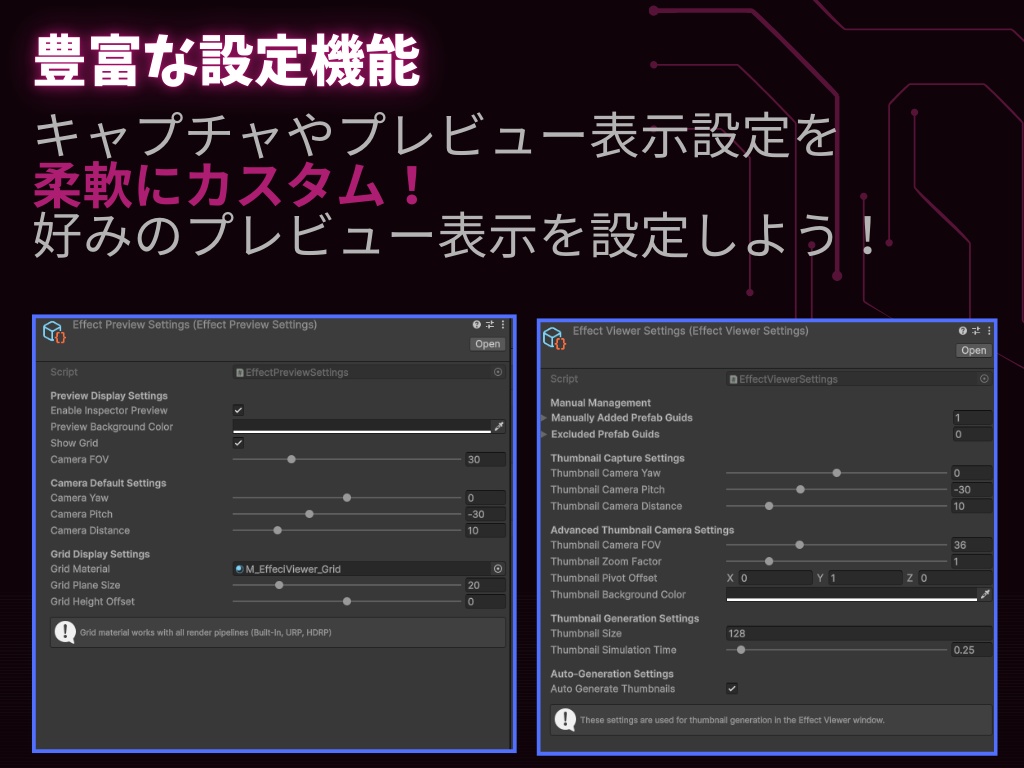Image resolution: width=1024 pixels, height=768 pixels.
Task: Click the ScriptableObject icon in Effect Preview Settings header
Action: click(53, 331)
